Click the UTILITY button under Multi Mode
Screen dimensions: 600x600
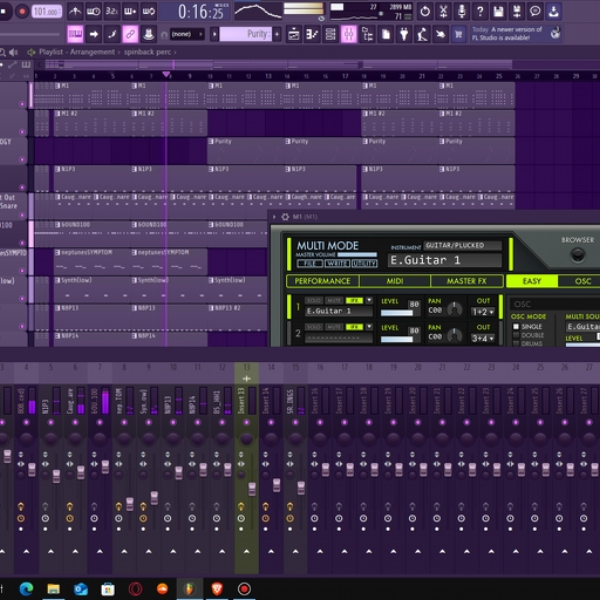click(x=364, y=263)
